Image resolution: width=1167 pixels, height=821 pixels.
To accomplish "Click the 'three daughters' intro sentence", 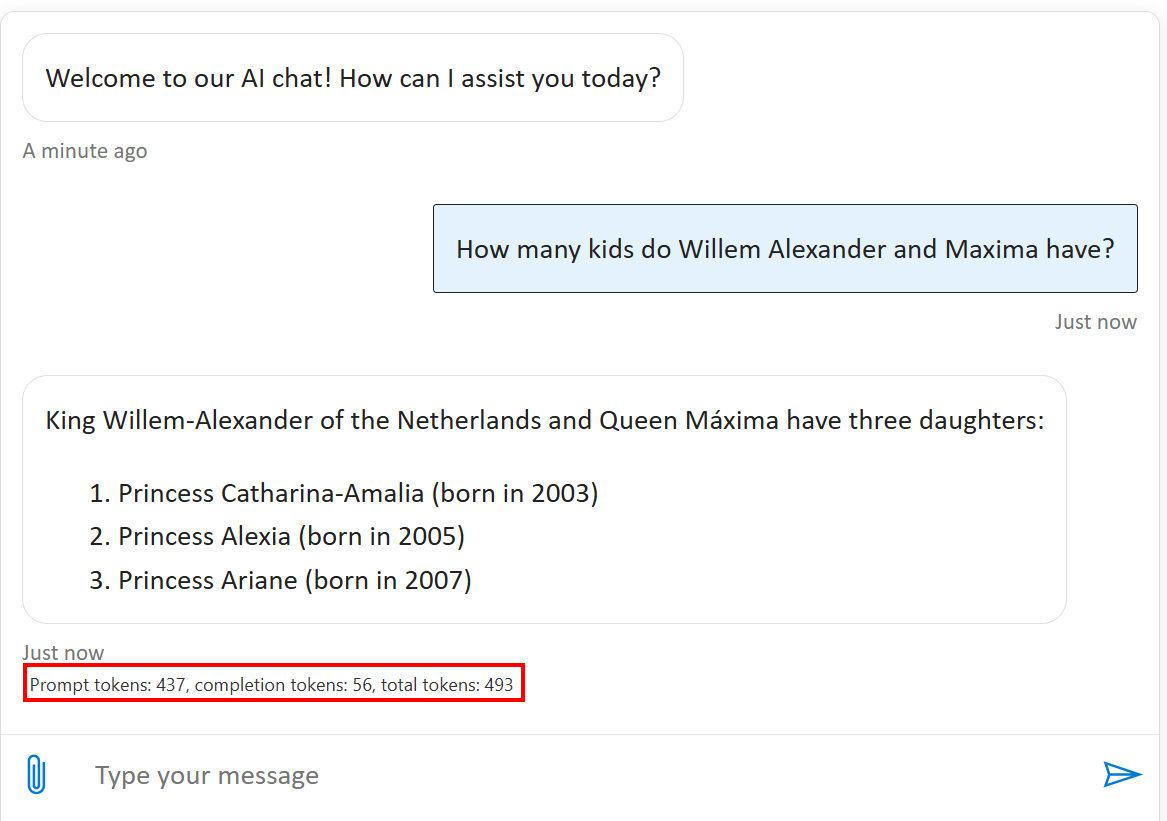I will (544, 420).
